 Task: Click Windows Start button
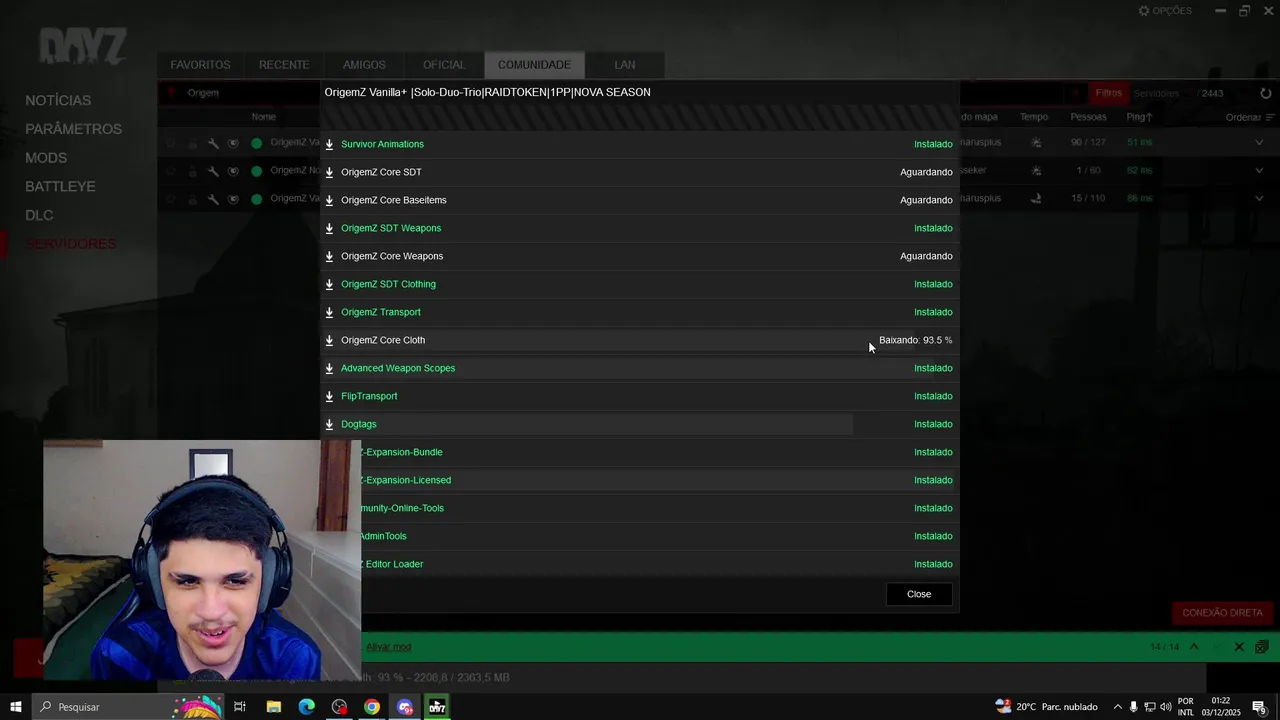click(x=15, y=707)
